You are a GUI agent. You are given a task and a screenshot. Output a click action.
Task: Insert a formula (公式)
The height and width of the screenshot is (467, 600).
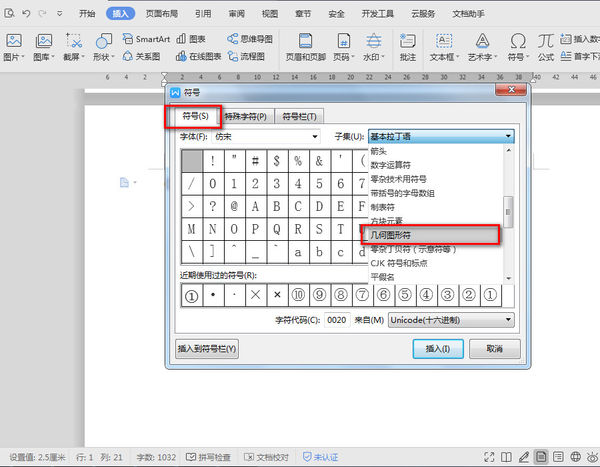(x=546, y=47)
